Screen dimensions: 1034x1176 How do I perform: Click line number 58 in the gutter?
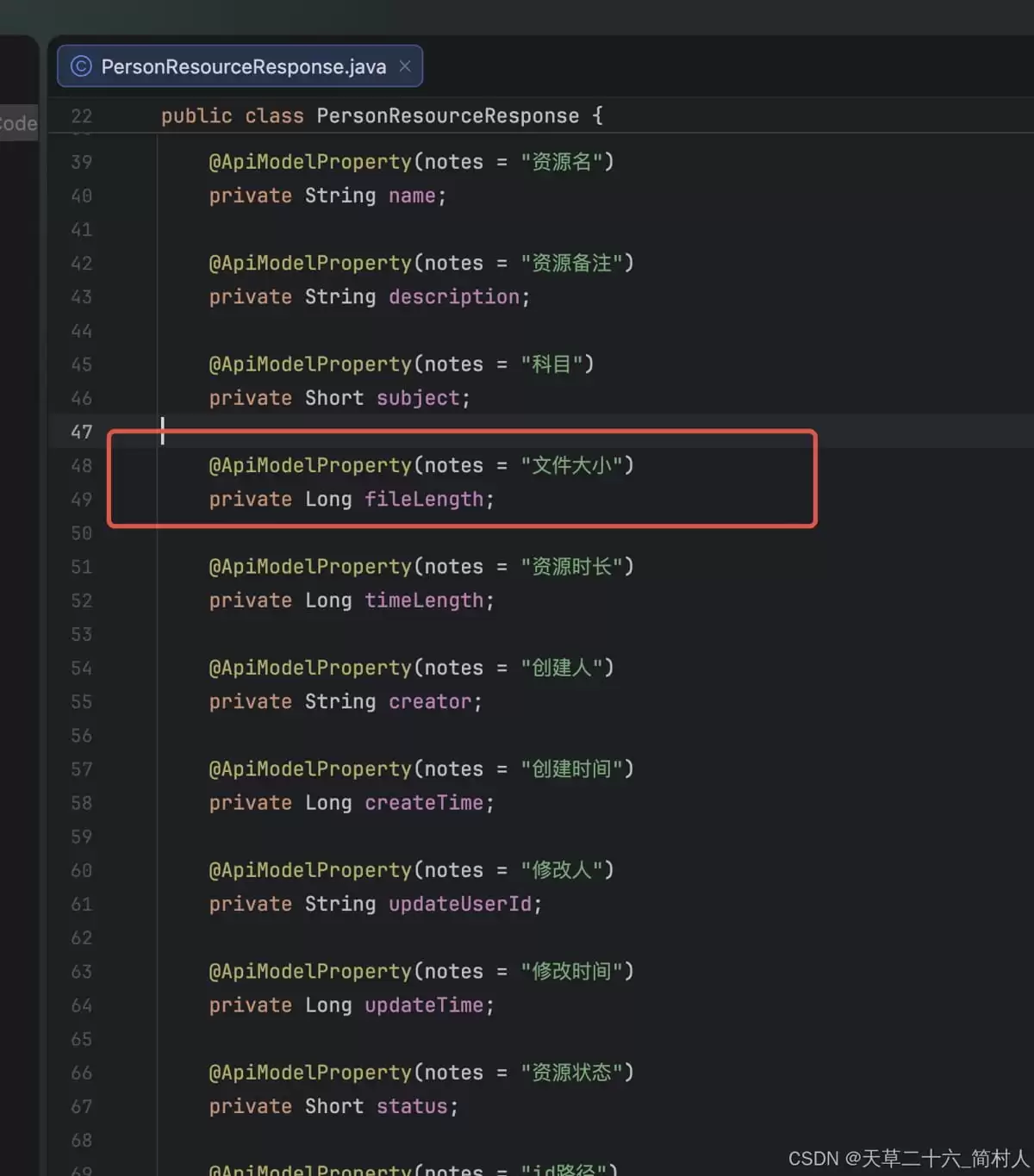point(82,803)
